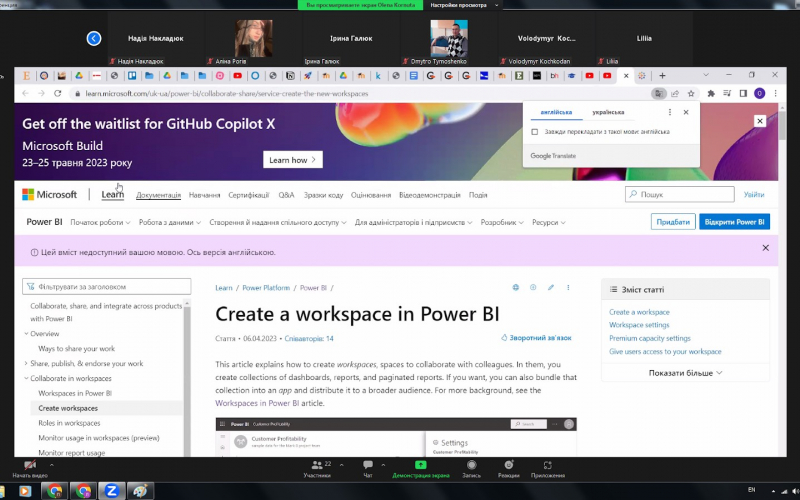Open Zoom Chat bubble icon
800x500 pixels.
[x=368, y=465]
